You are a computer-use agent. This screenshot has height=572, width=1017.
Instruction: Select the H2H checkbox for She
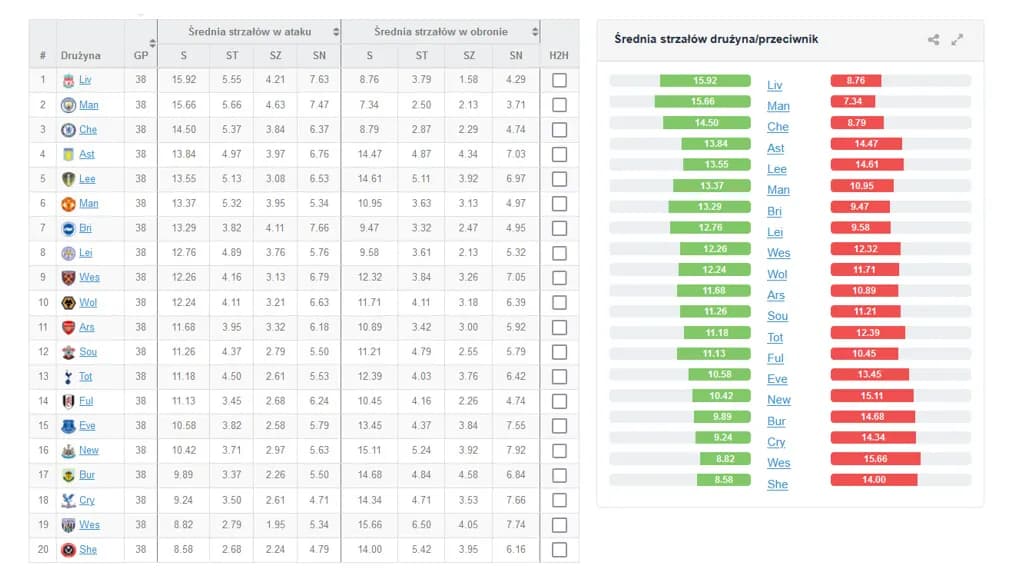tap(559, 549)
